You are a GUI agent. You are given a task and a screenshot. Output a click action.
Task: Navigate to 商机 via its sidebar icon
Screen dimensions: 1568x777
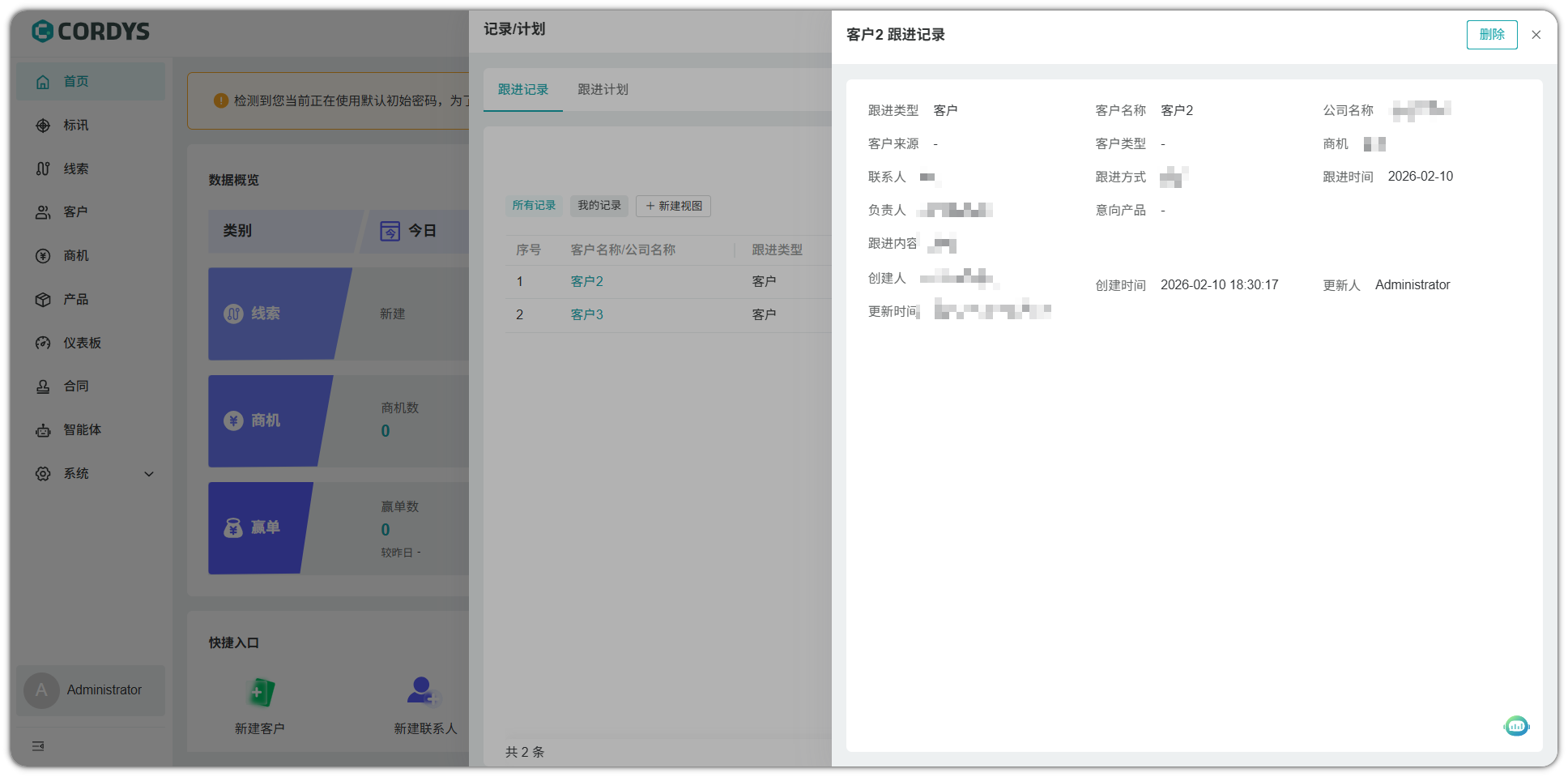(x=42, y=255)
